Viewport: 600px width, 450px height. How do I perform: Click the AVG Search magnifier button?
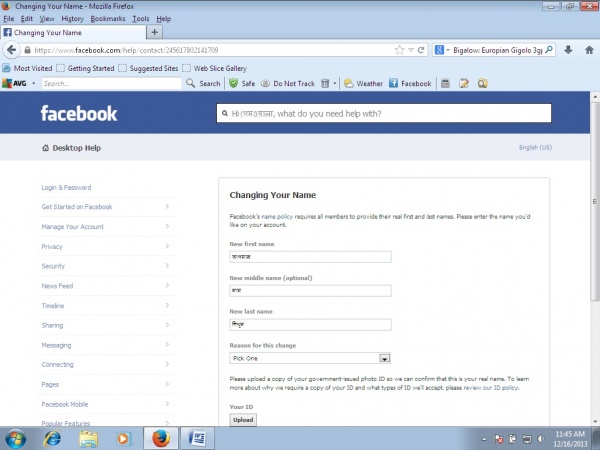[203, 83]
